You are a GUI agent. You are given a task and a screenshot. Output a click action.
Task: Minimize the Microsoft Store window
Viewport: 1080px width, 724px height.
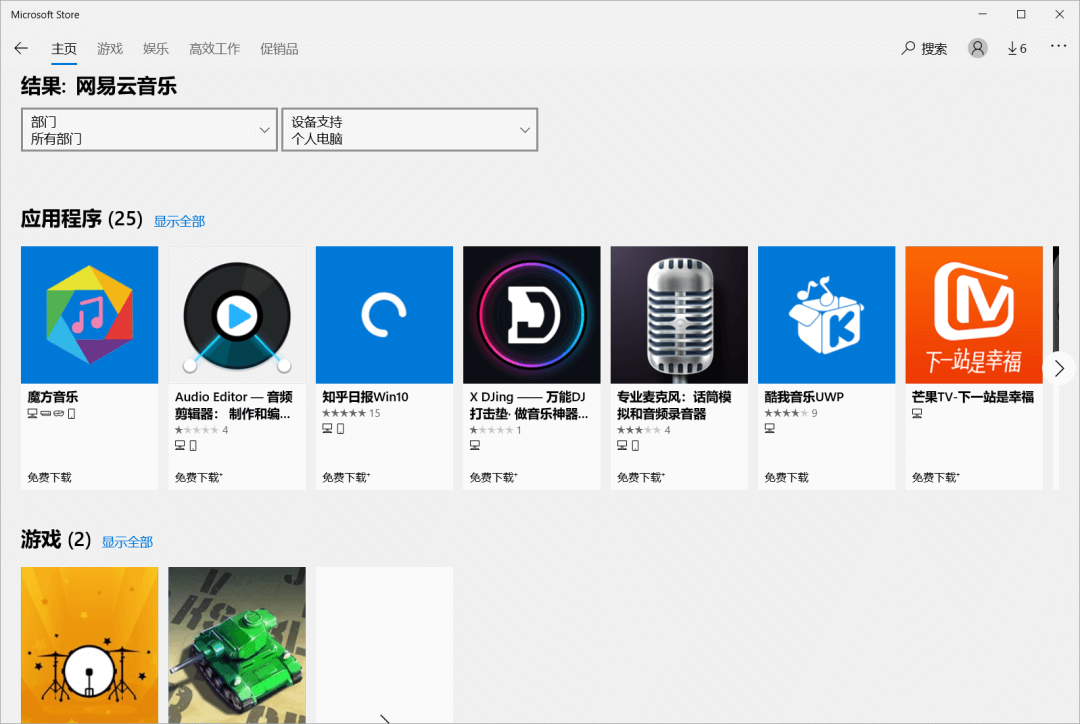(982, 14)
